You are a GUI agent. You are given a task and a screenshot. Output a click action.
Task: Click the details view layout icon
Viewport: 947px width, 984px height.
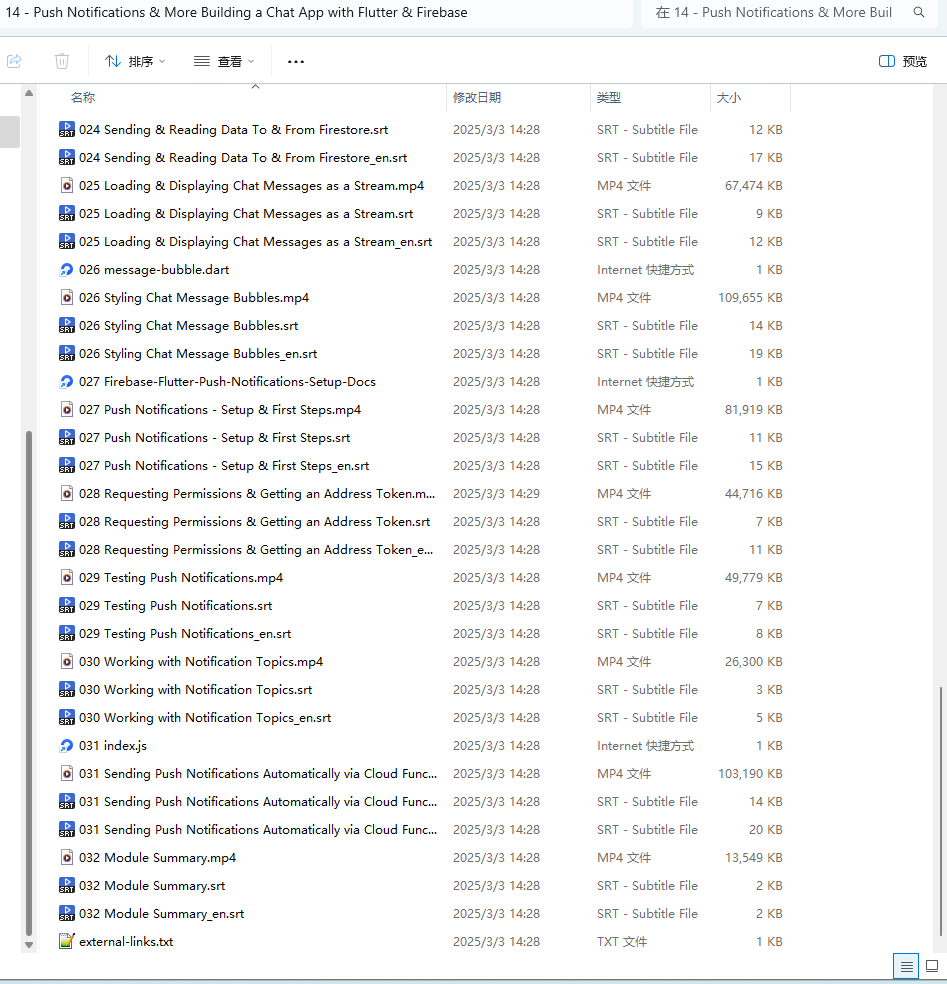[906, 966]
